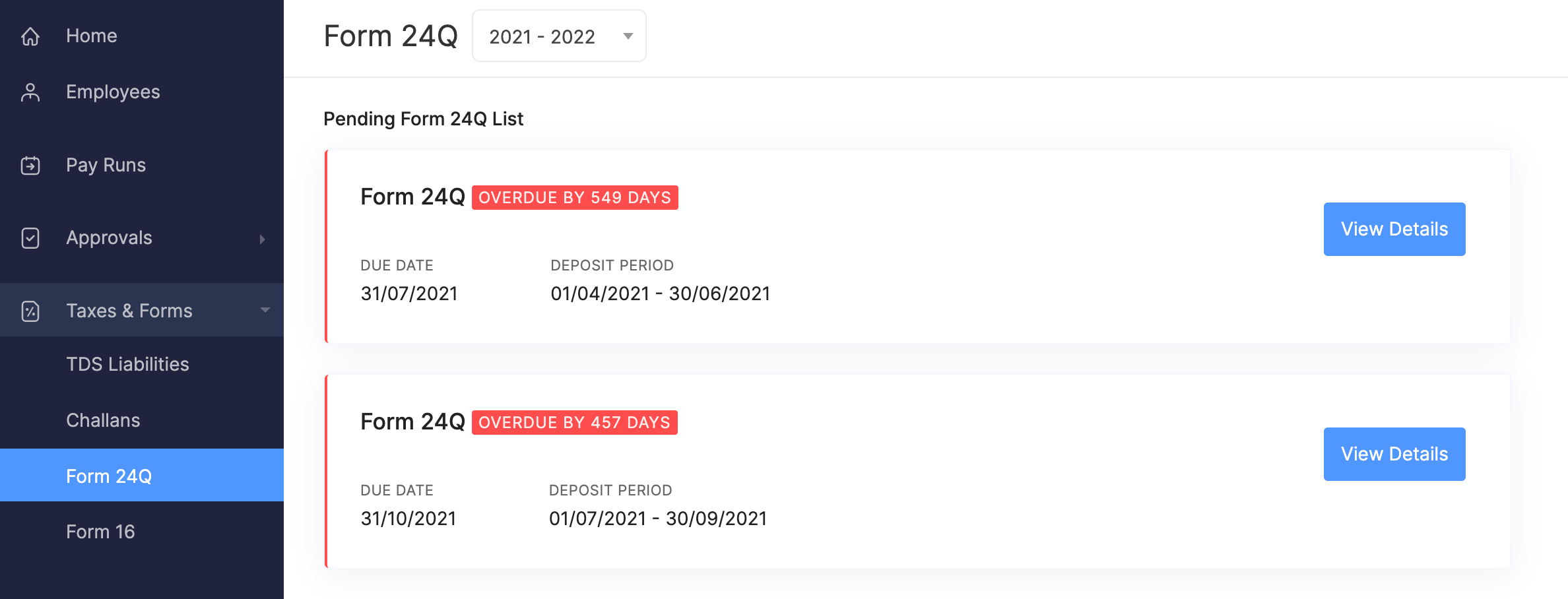Click the Overdue by 549 days badge
This screenshot has height=599, width=1568.
574,197
